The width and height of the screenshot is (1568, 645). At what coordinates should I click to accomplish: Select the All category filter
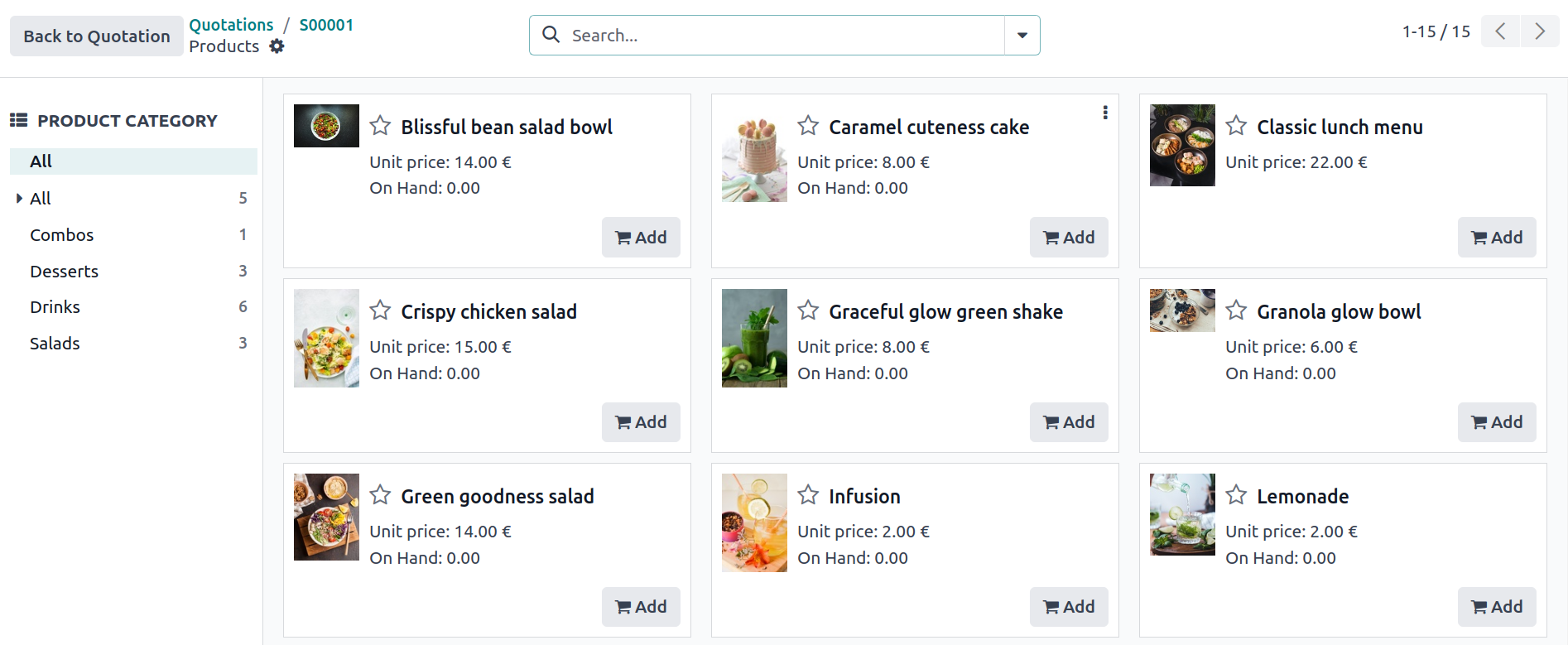pyautogui.click(x=40, y=161)
